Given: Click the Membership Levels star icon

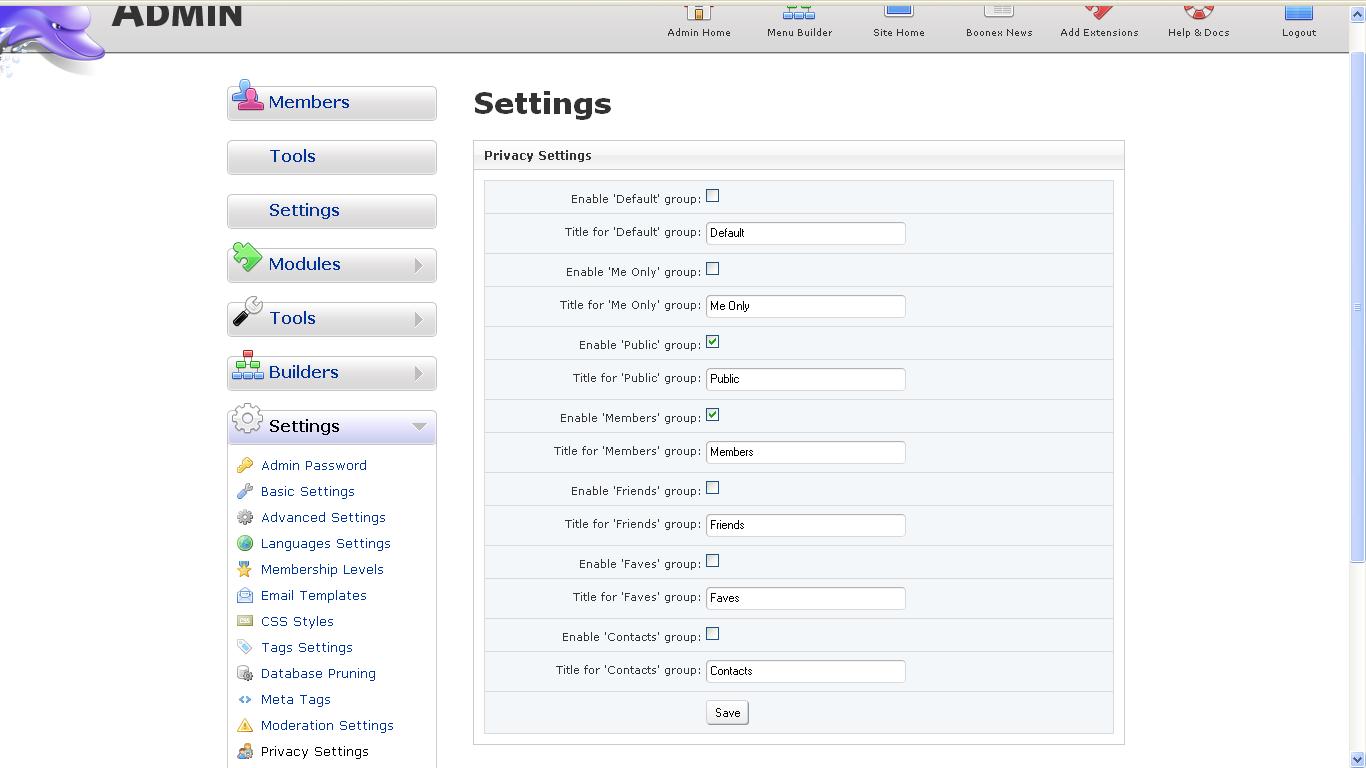Looking at the screenshot, I should coord(245,570).
